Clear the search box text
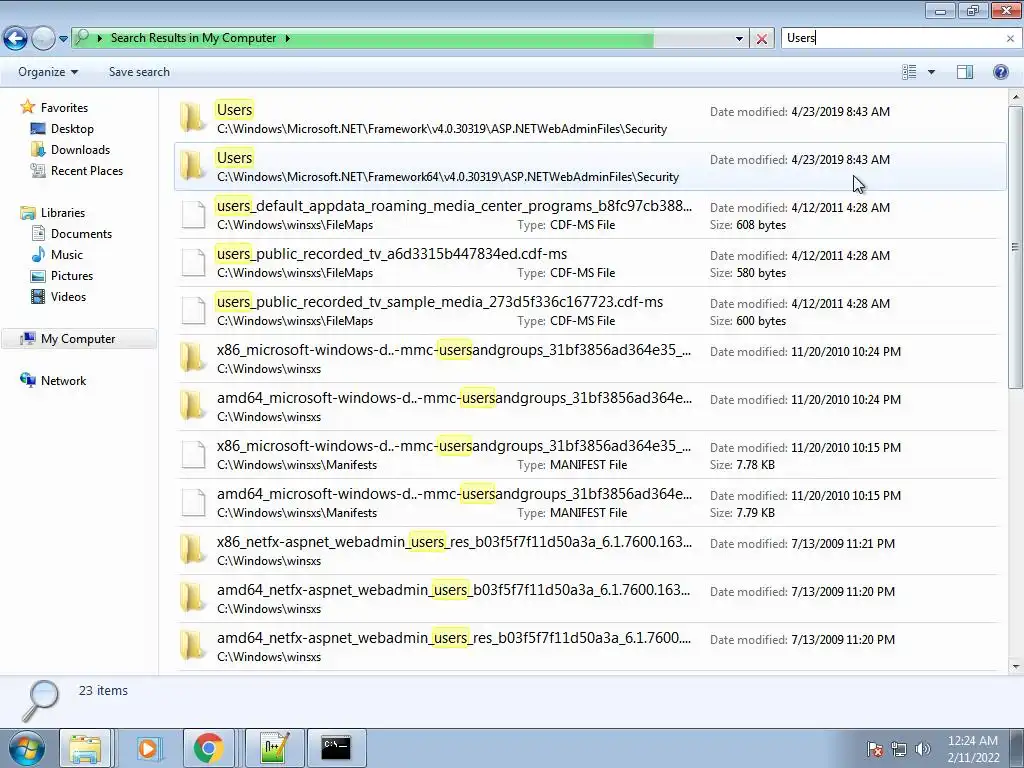The height and width of the screenshot is (768, 1024). point(1010,39)
